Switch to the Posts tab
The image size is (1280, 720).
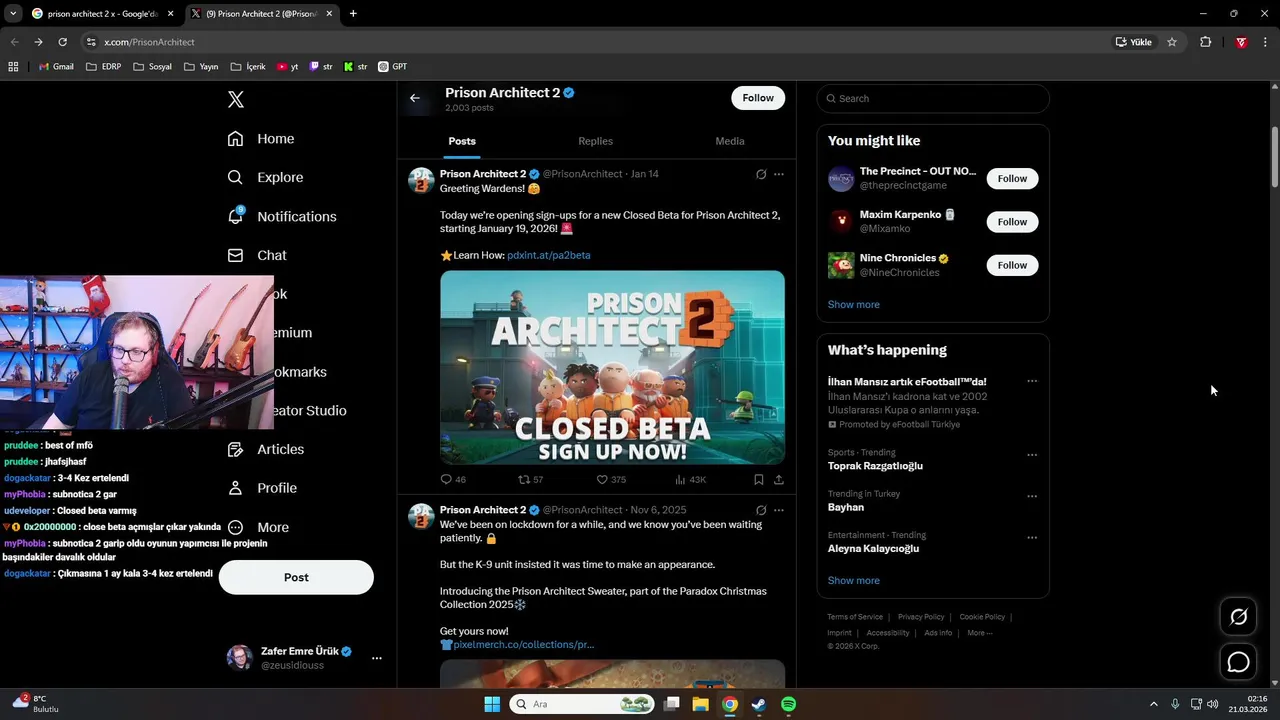462,141
